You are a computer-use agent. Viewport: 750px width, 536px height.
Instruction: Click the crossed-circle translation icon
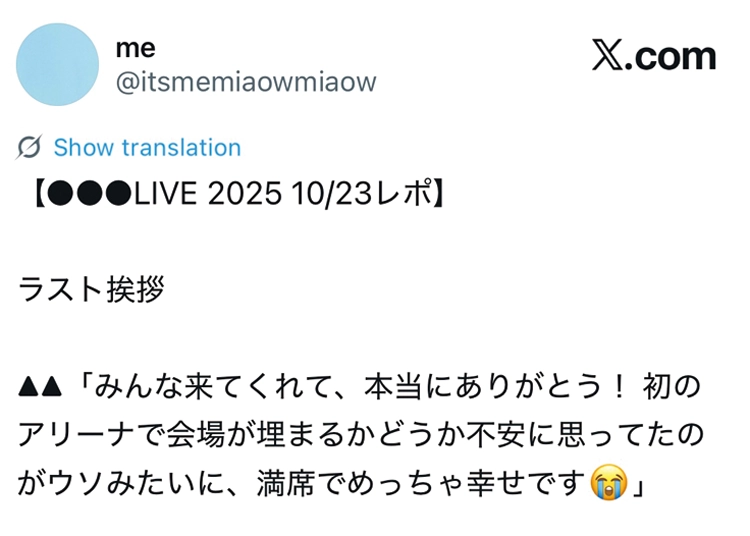pos(29,147)
